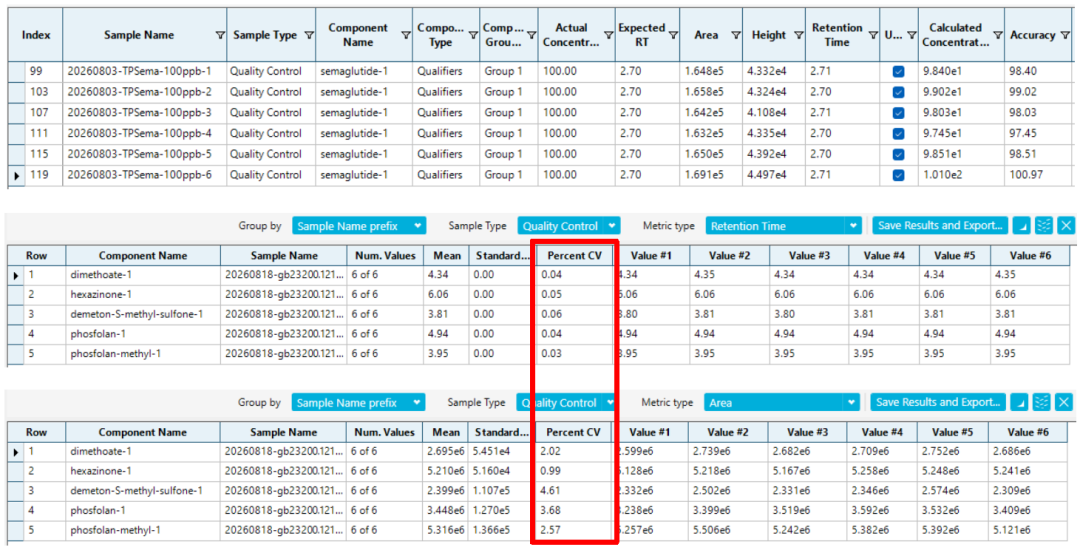Screen dimensions: 1080x550
Task: Select row 20260803-TPSema-100ppb-4
Action: 541,134
